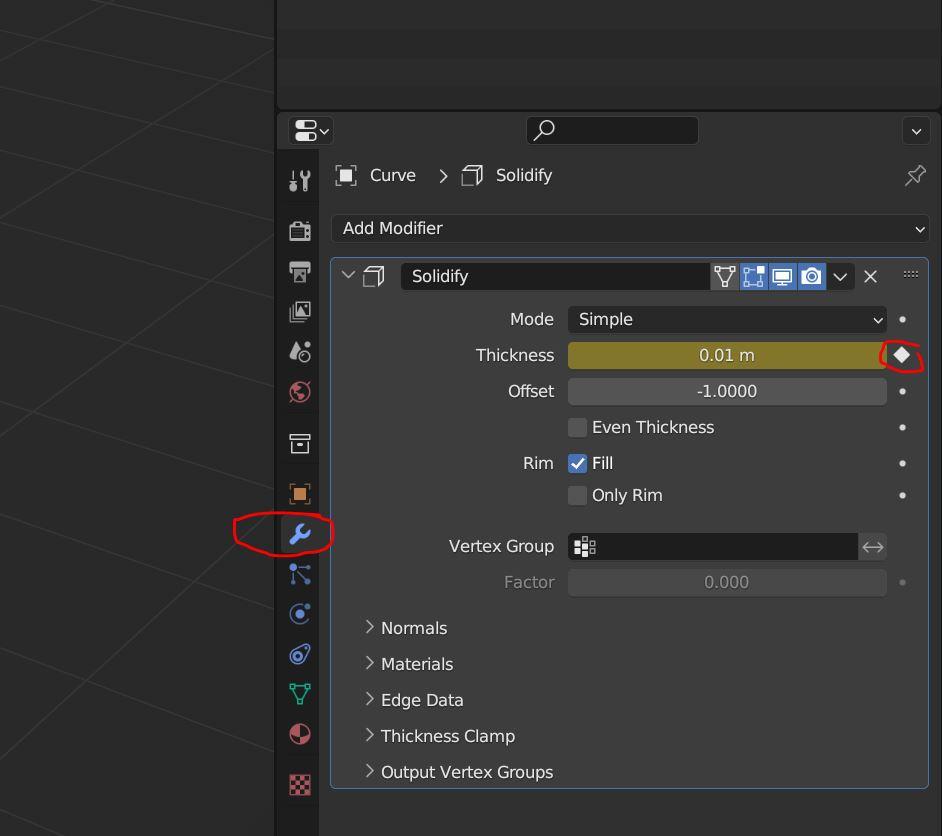The height and width of the screenshot is (836, 942).
Task: Click the properties search field
Action: tap(612, 130)
